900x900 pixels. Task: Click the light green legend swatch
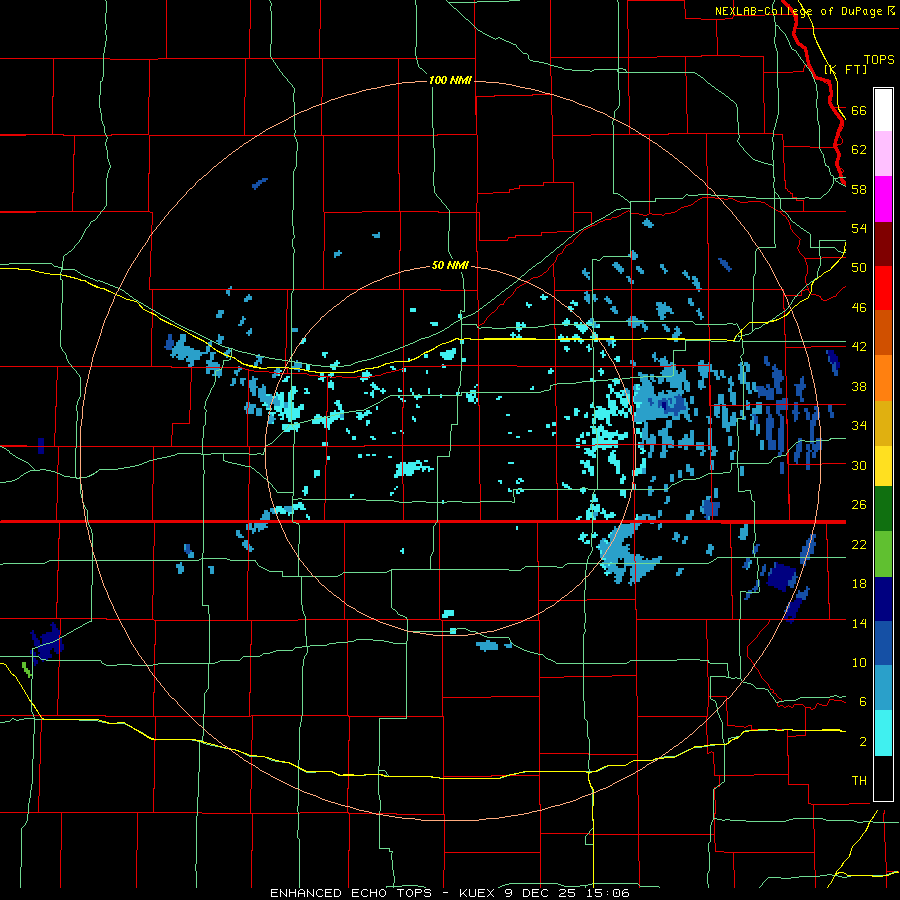point(883,554)
